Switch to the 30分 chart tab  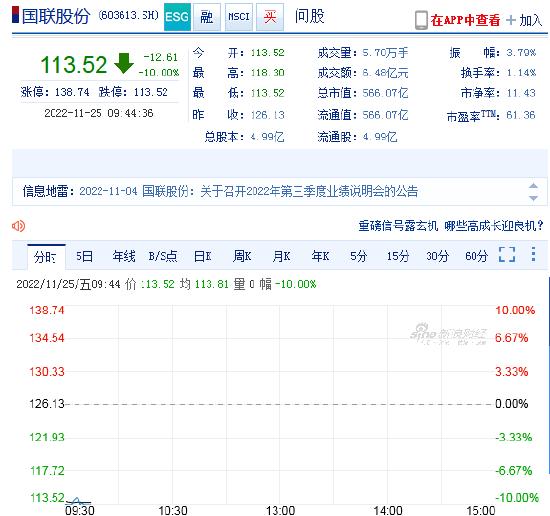tap(437, 256)
